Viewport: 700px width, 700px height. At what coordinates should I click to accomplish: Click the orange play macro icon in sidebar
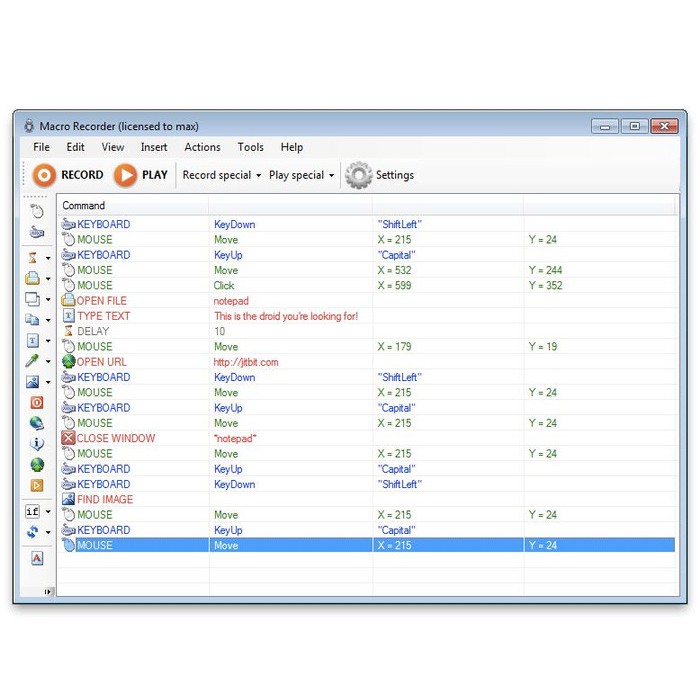37,485
